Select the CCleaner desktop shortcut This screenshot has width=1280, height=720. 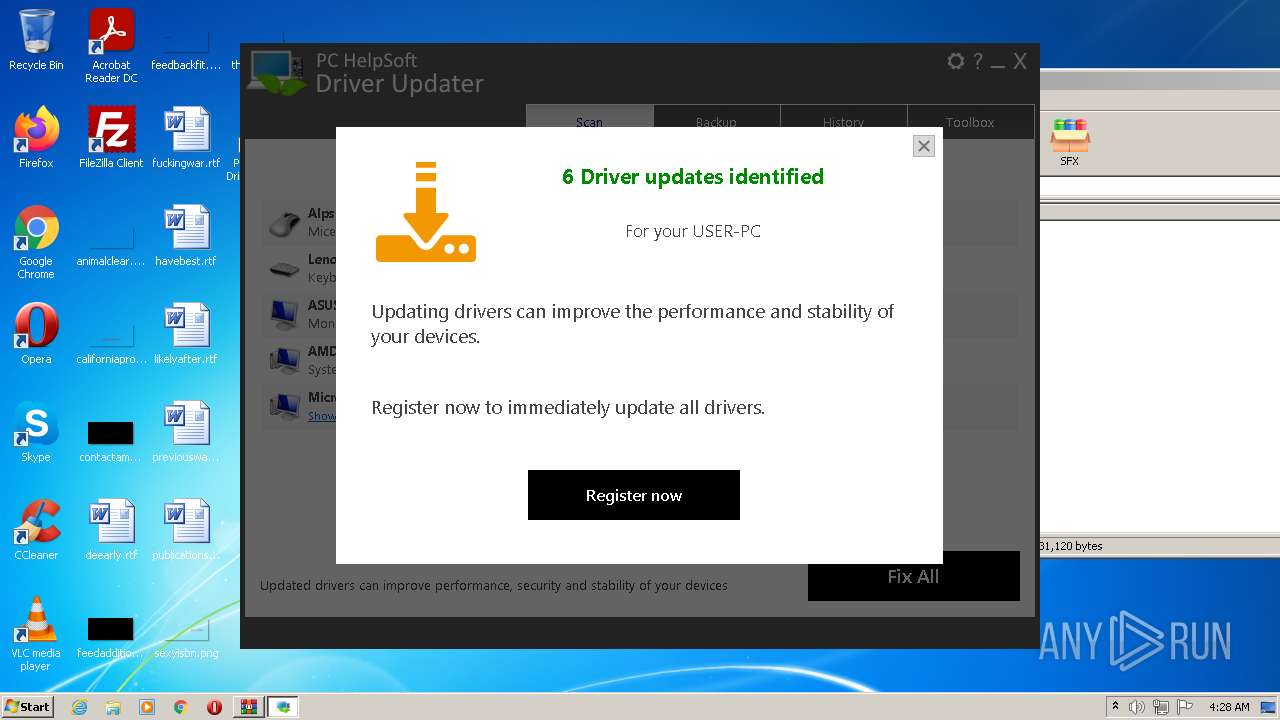[36, 530]
